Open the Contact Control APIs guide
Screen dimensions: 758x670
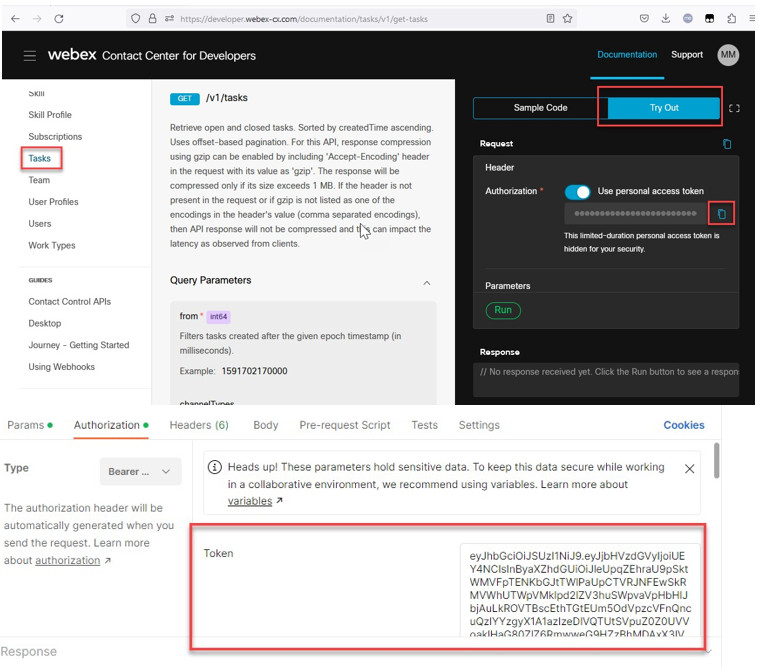pos(70,301)
